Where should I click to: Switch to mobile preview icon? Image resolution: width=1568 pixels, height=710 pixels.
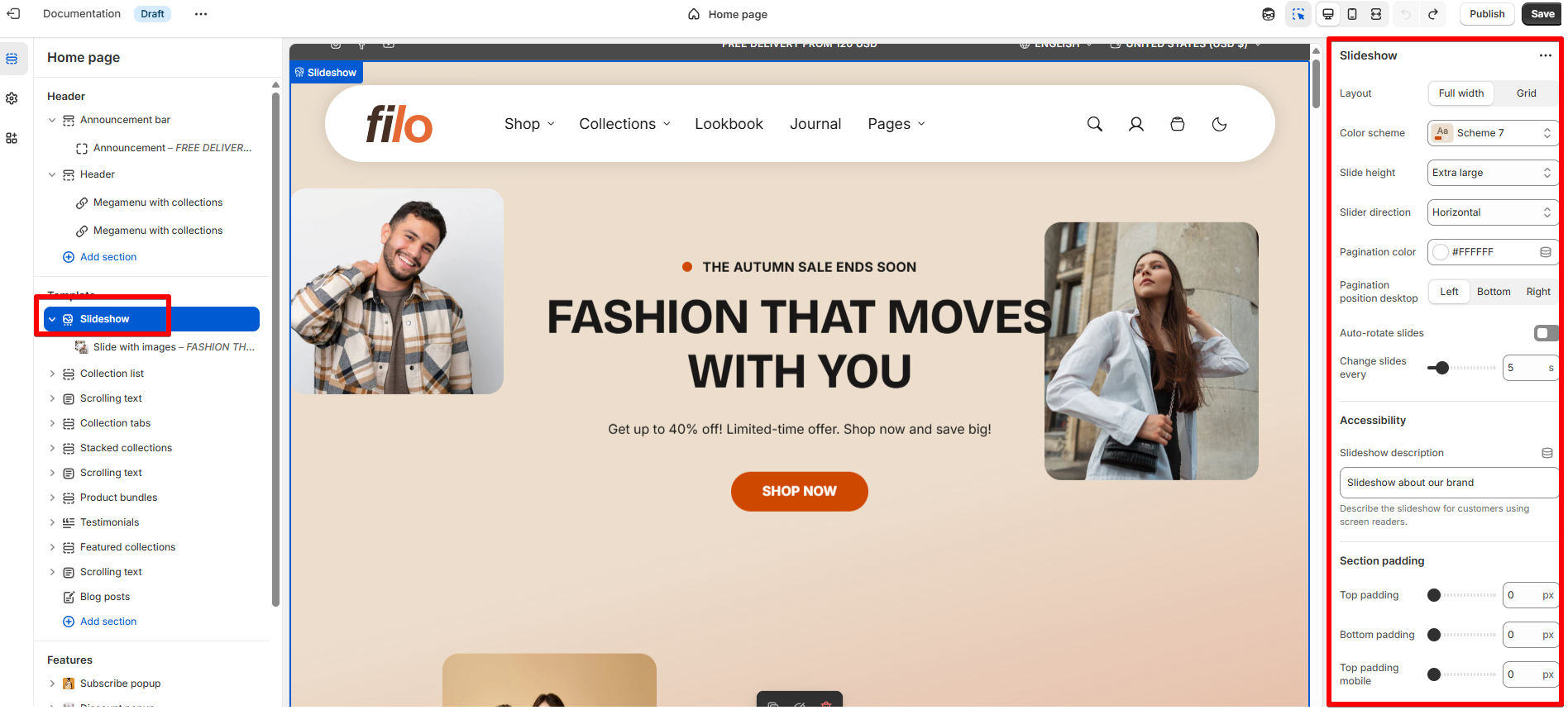1352,14
